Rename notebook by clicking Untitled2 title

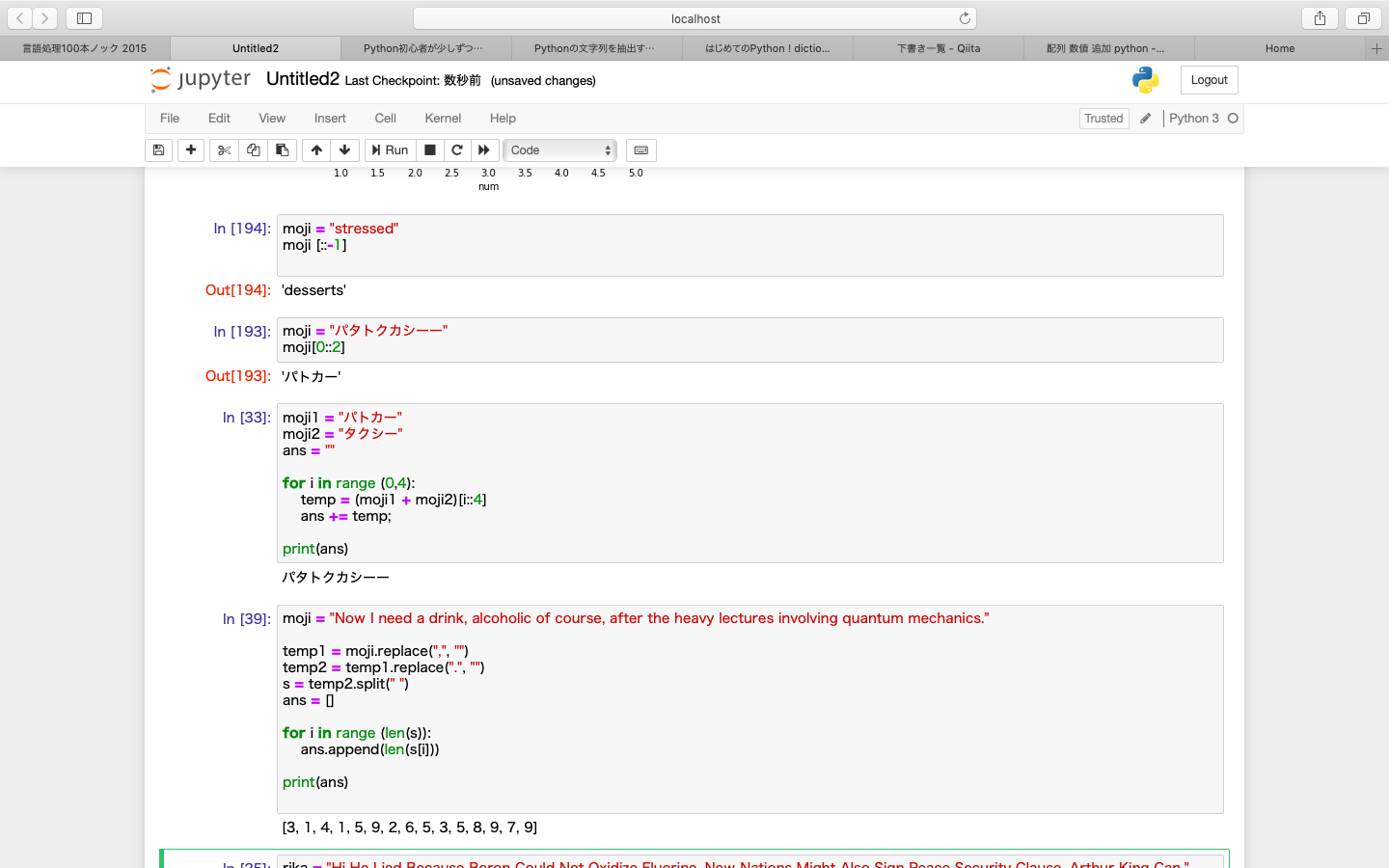303,79
